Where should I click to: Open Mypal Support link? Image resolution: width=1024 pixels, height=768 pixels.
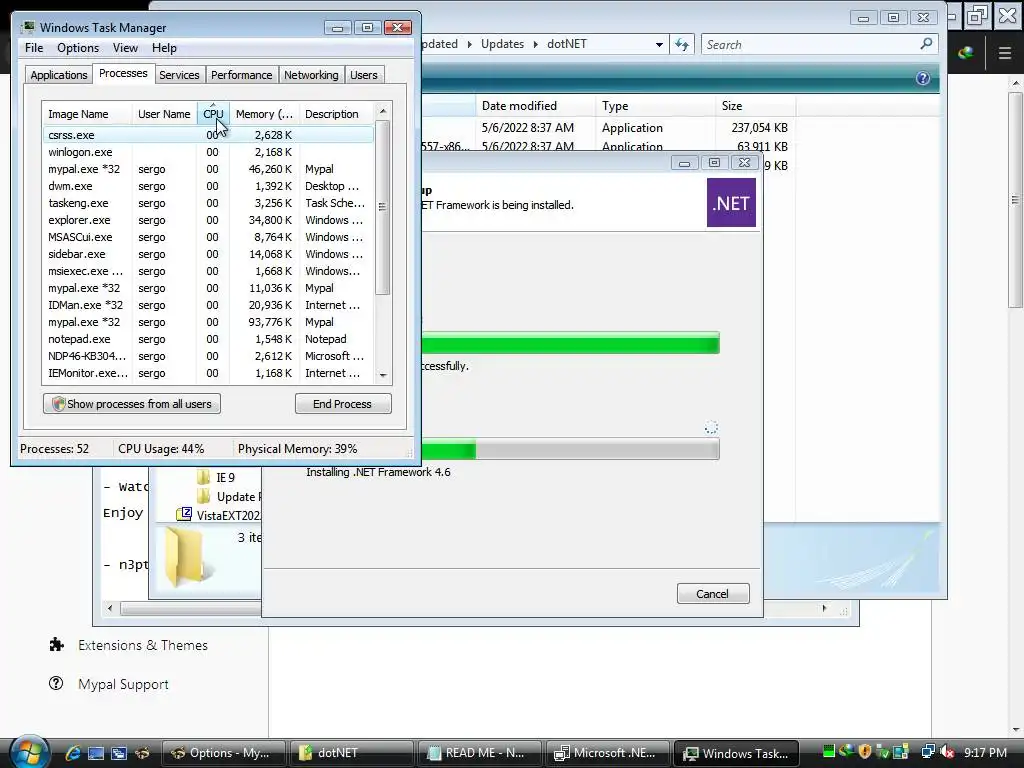coord(123,684)
